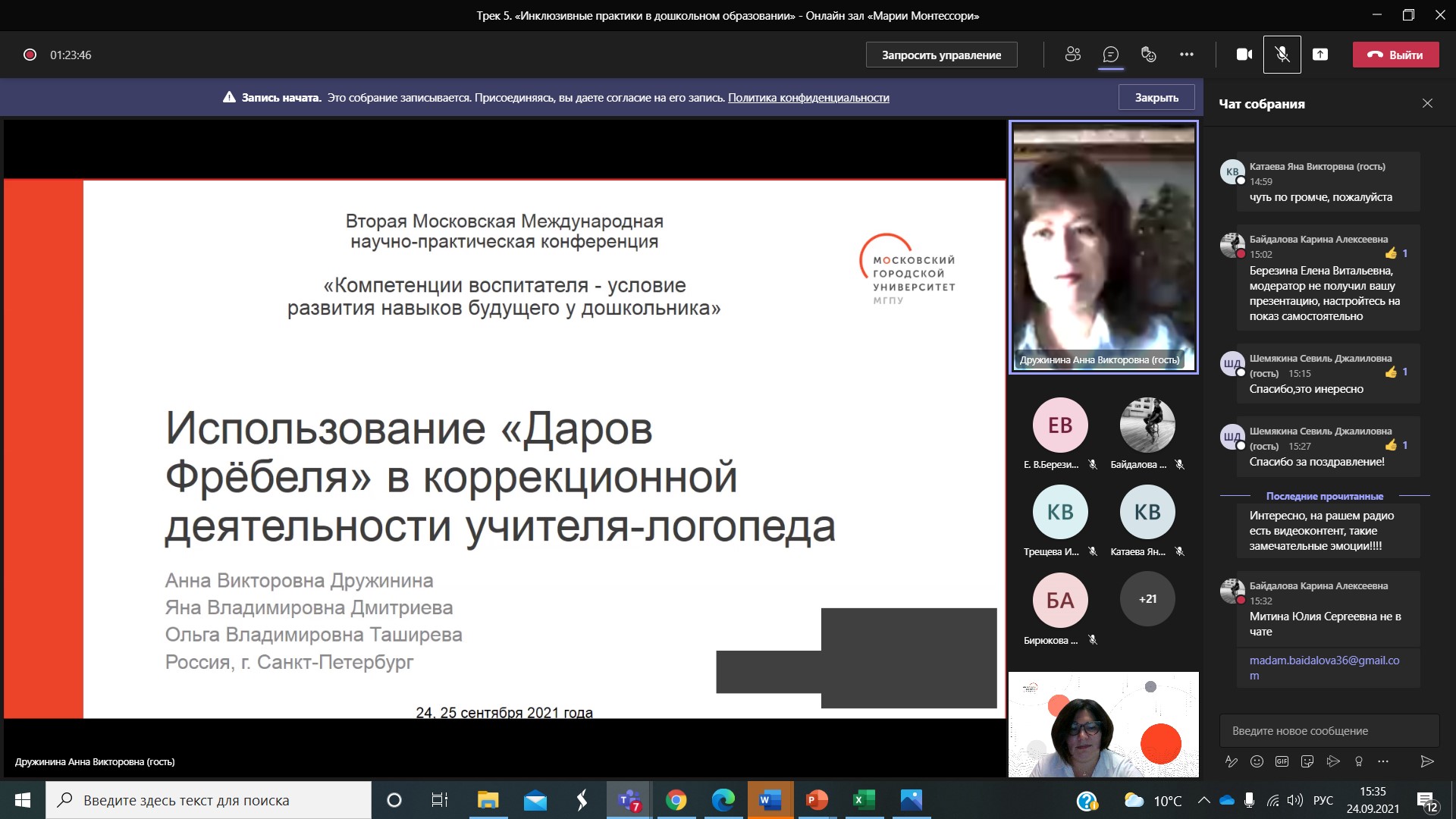Toggle screen sharing tray
The width and height of the screenshot is (1456, 819).
(x=1320, y=55)
